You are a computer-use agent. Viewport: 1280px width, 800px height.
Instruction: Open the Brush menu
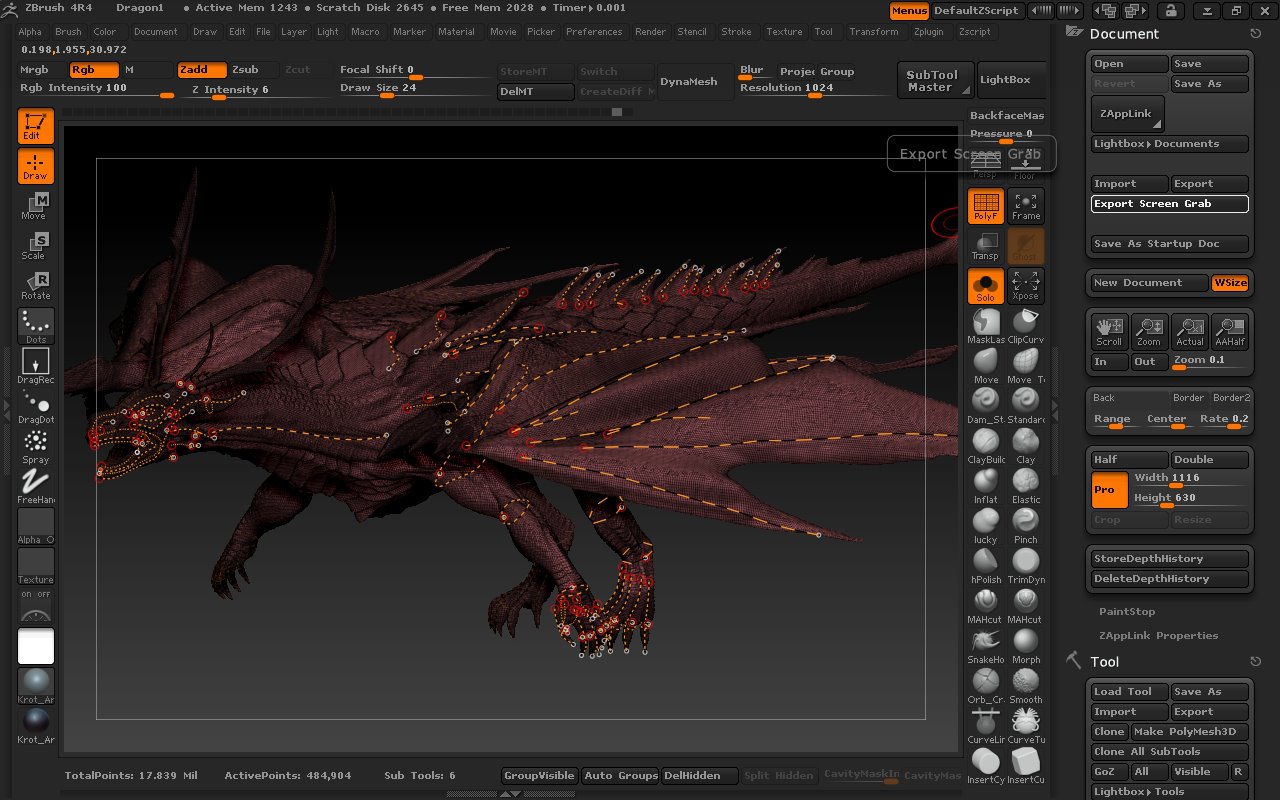[x=68, y=32]
